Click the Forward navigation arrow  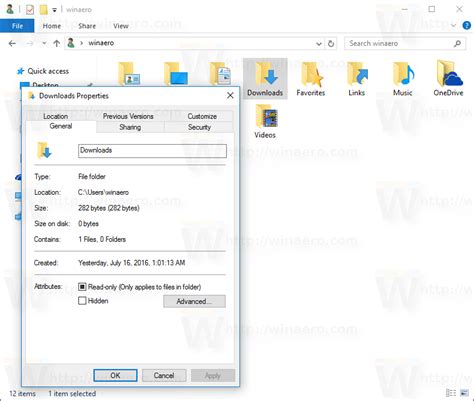pyautogui.click(x=30, y=43)
